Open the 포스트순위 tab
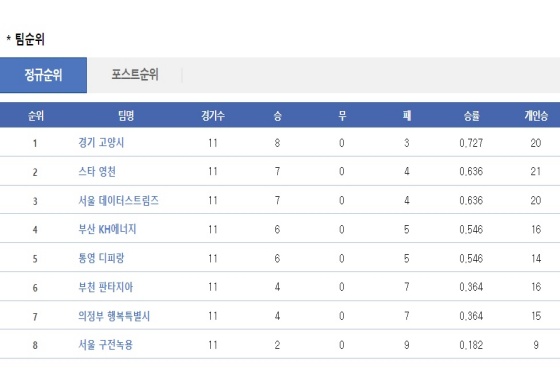The width and height of the screenshot is (560, 372). (135, 75)
